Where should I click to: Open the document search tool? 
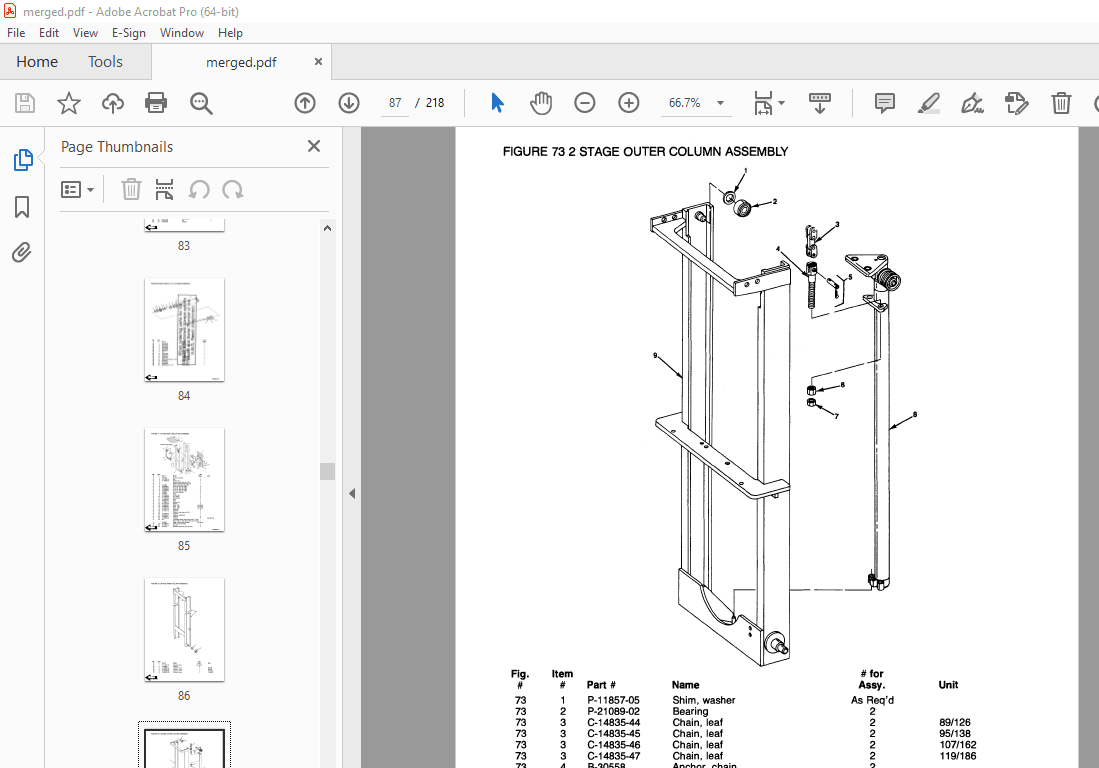point(200,103)
